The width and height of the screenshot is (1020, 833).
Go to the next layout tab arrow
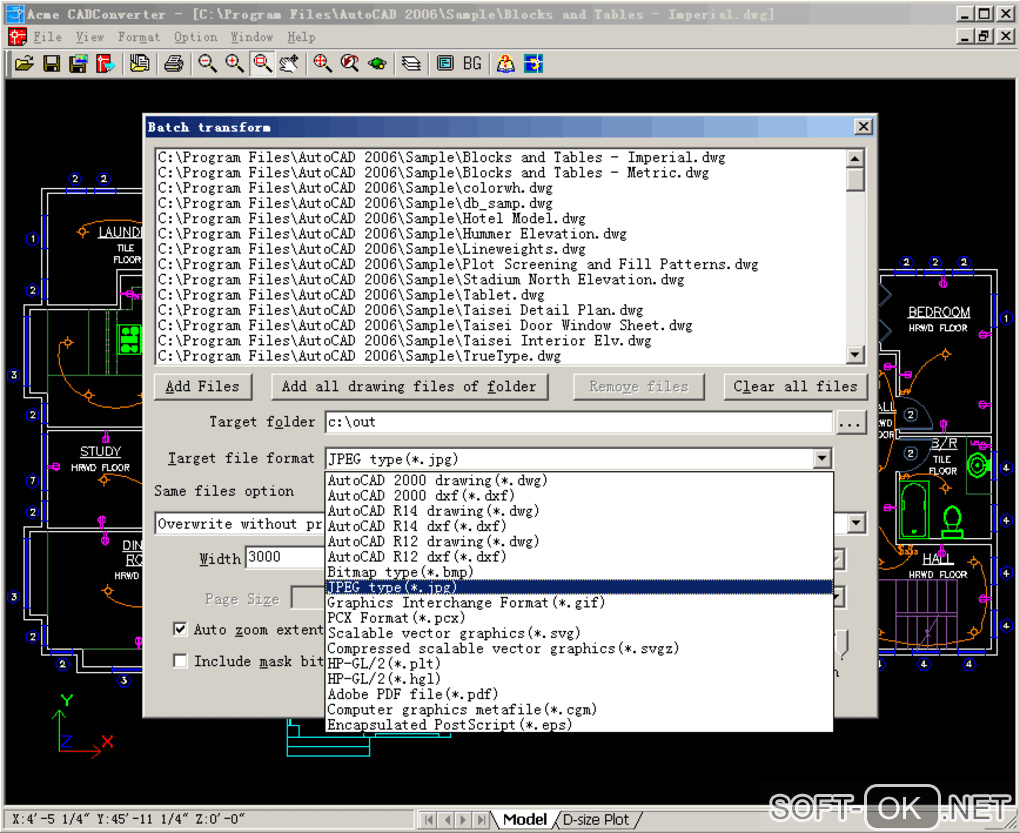click(463, 820)
